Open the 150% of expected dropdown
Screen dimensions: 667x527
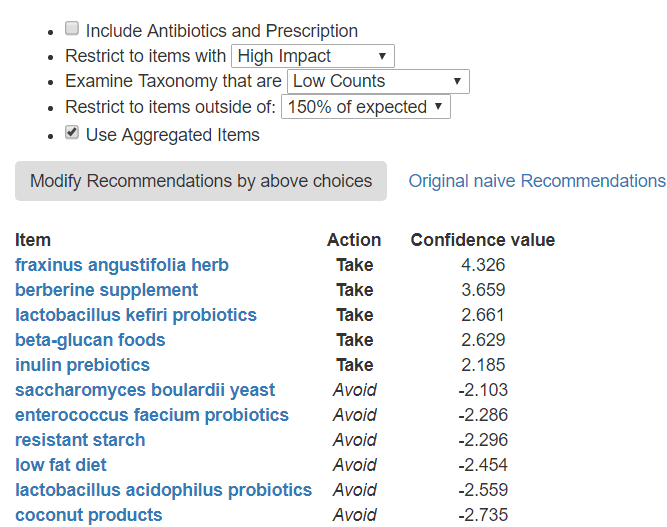tap(366, 107)
